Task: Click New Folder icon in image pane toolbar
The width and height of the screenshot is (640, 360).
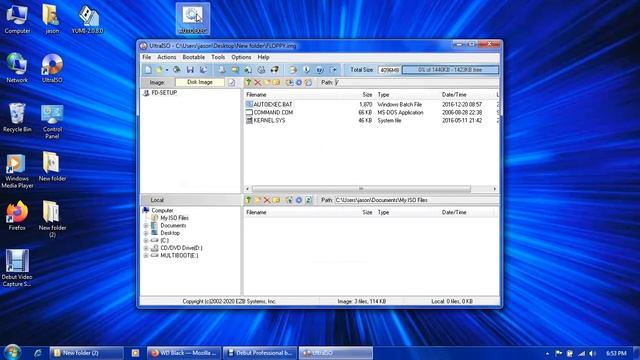Action: (x=267, y=82)
